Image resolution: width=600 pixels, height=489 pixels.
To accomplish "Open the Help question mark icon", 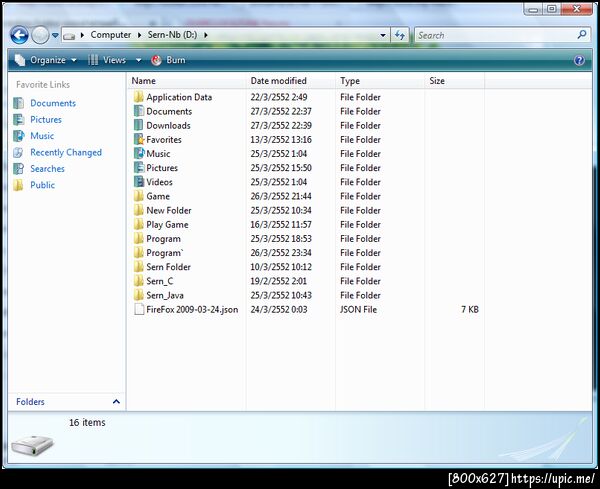I will (x=579, y=60).
